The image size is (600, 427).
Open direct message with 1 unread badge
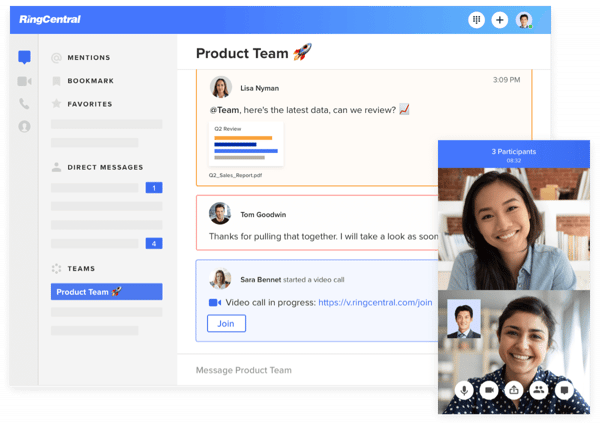[x=106, y=187]
